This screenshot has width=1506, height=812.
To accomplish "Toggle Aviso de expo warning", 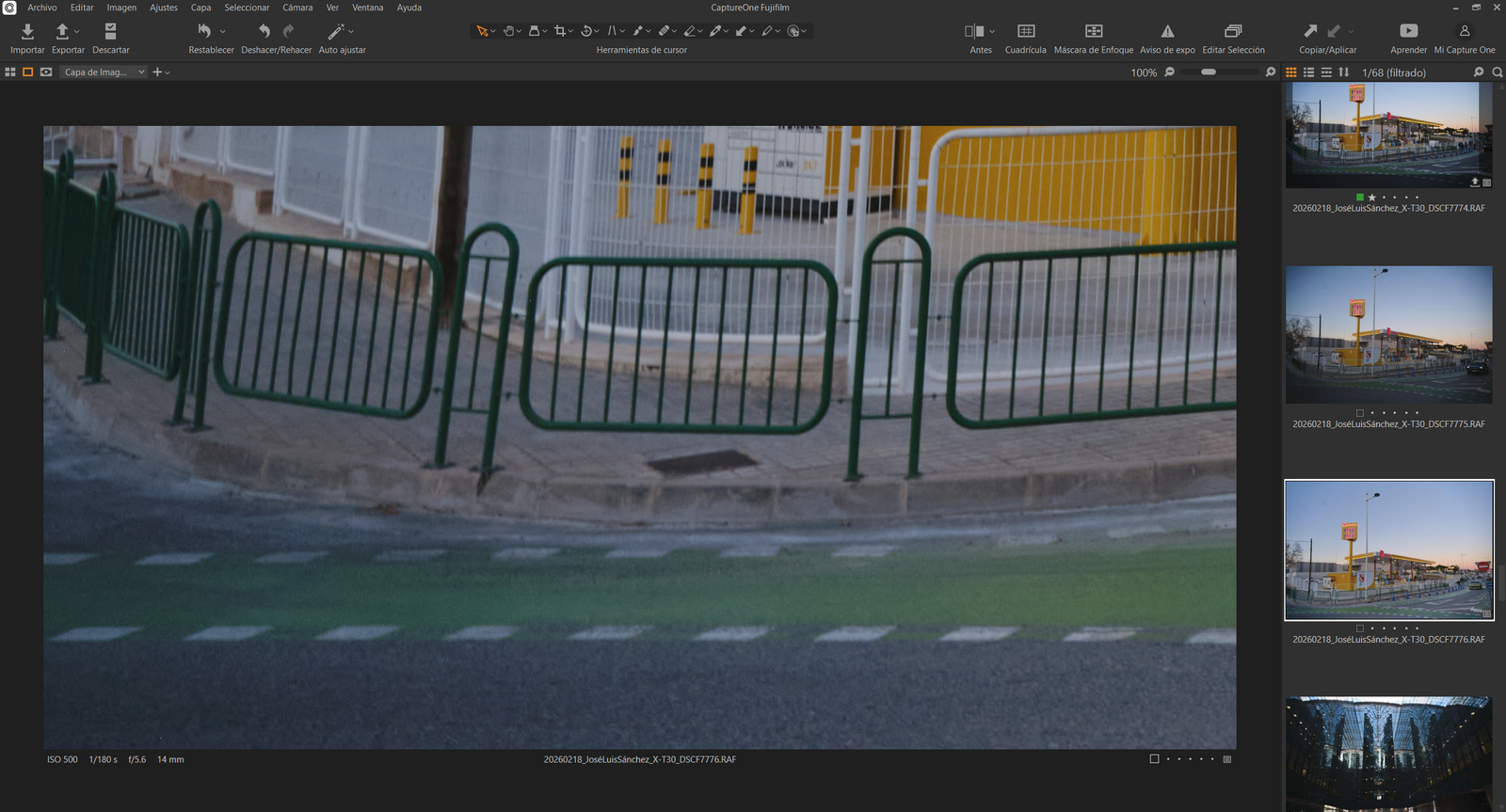I will (x=1167, y=31).
